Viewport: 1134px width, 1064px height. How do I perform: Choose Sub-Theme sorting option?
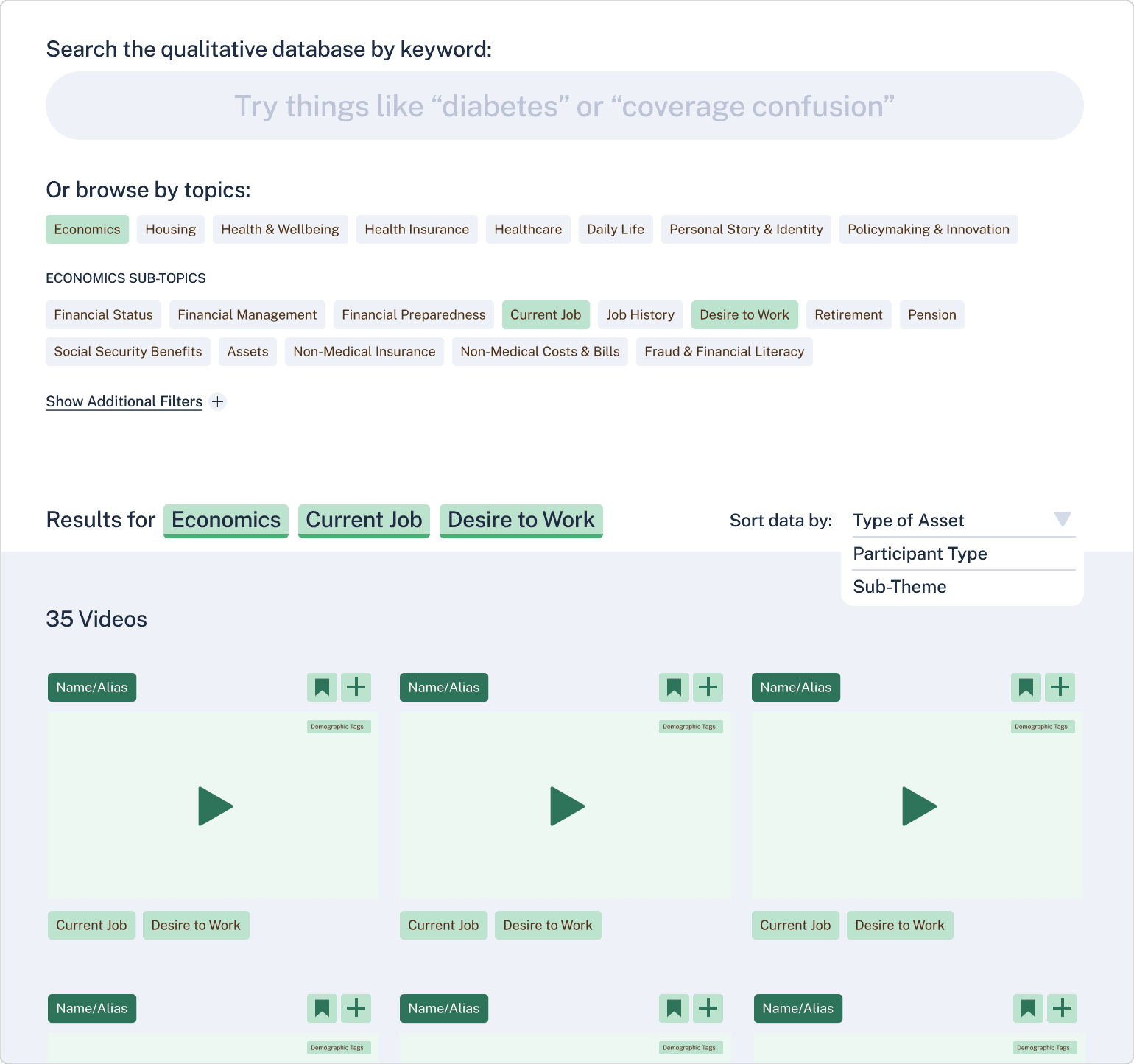(899, 586)
